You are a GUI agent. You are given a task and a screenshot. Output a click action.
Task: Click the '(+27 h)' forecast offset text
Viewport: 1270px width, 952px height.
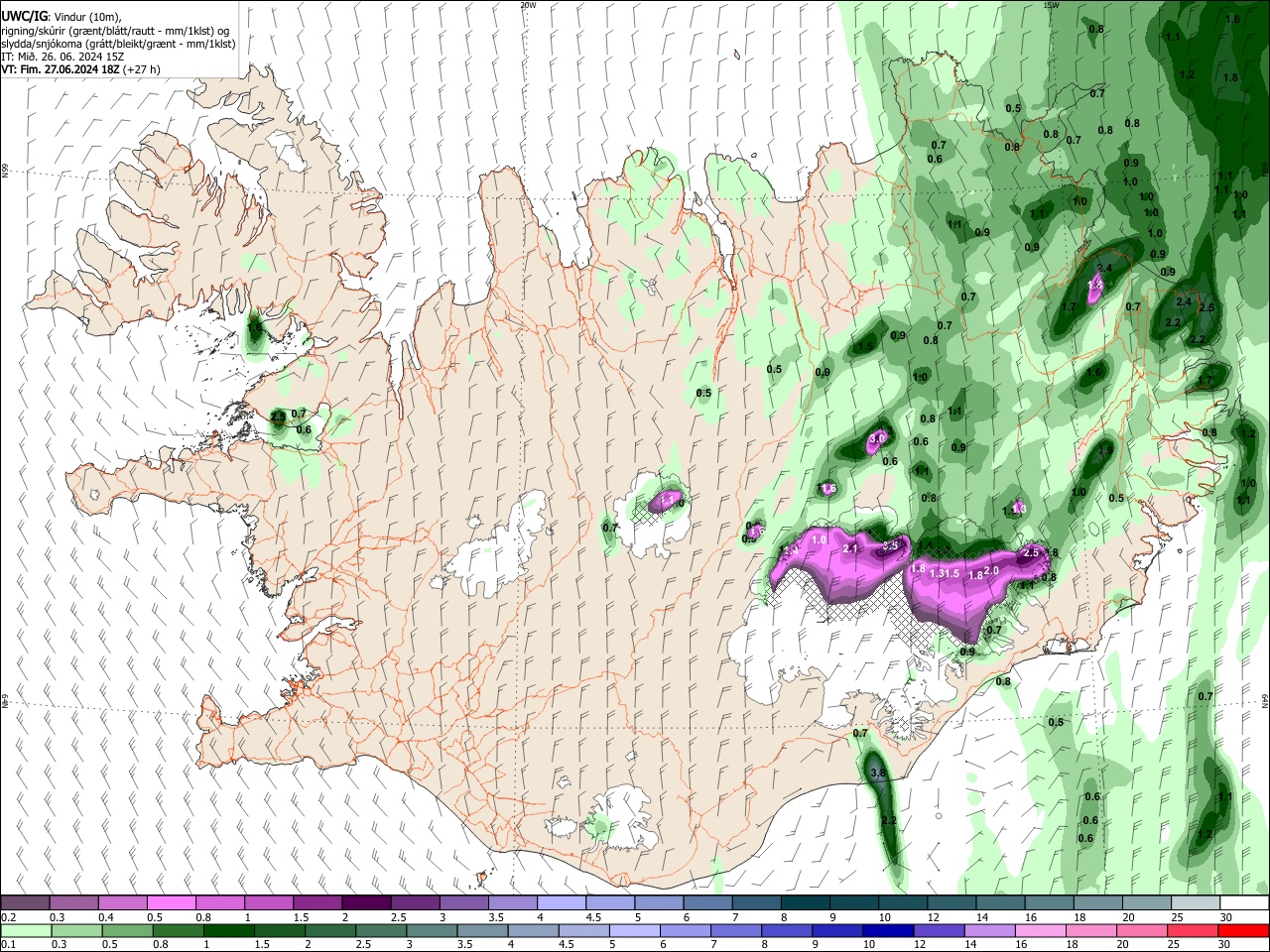[x=143, y=69]
